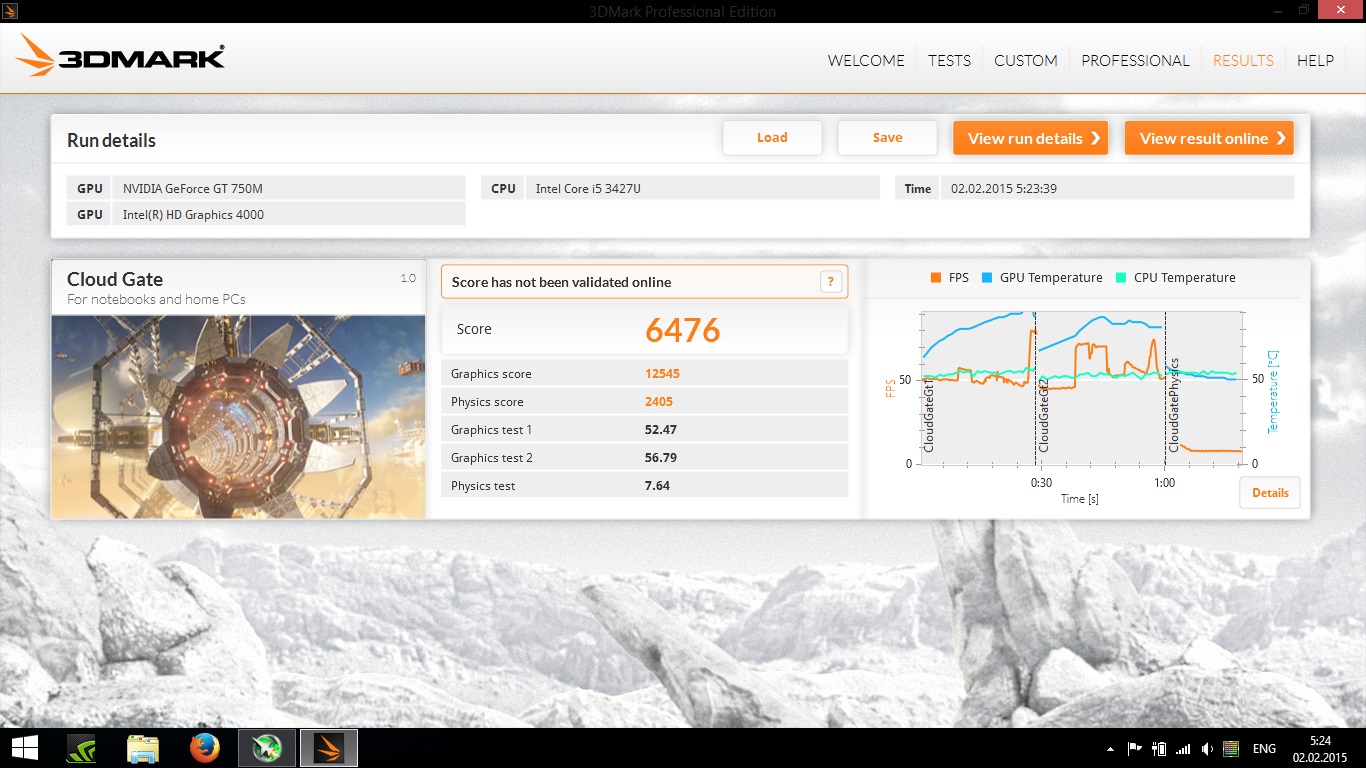1366x768 pixels.
Task: Click the volume speaker tray icon
Action: 1208,749
